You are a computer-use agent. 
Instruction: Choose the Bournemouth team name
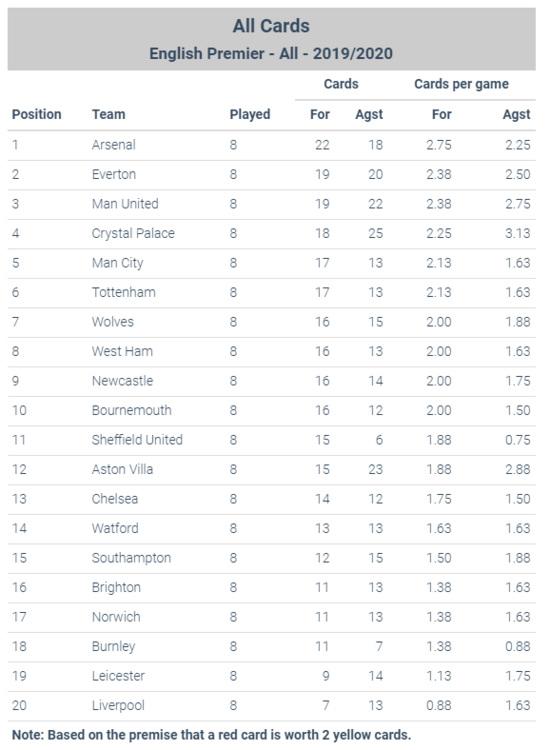click(132, 410)
